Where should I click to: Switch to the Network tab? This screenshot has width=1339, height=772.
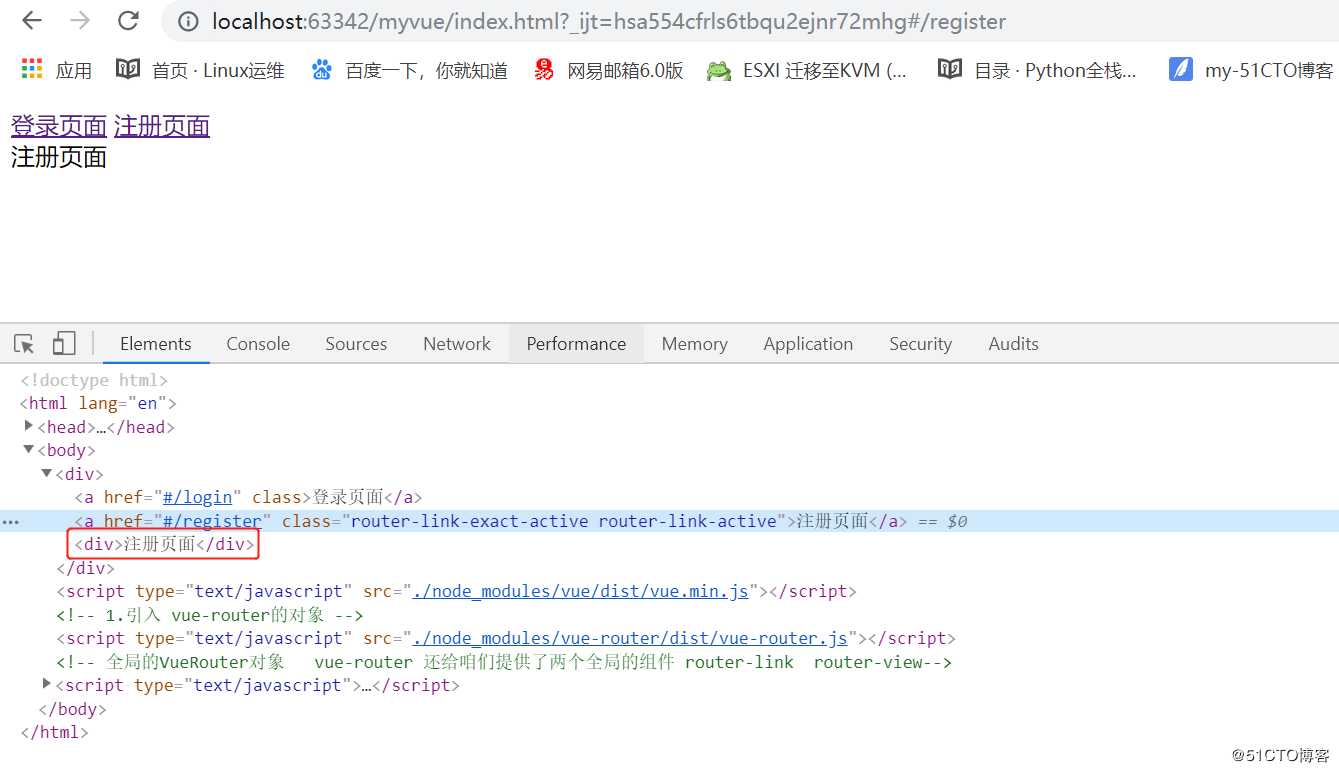[x=457, y=344]
